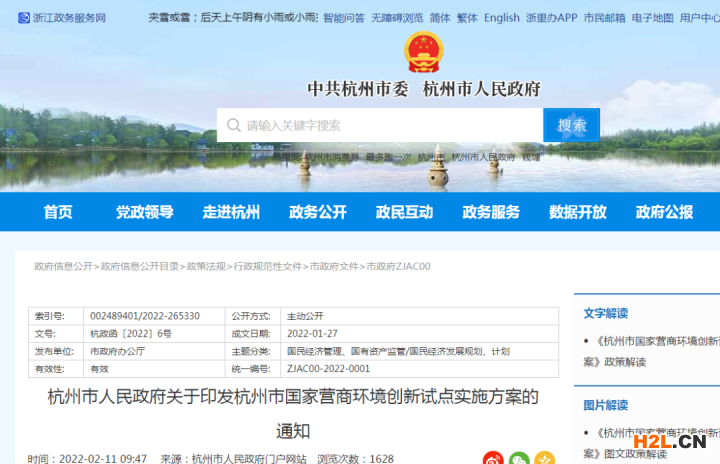Open the 政务服务 navigation menu

click(x=491, y=212)
